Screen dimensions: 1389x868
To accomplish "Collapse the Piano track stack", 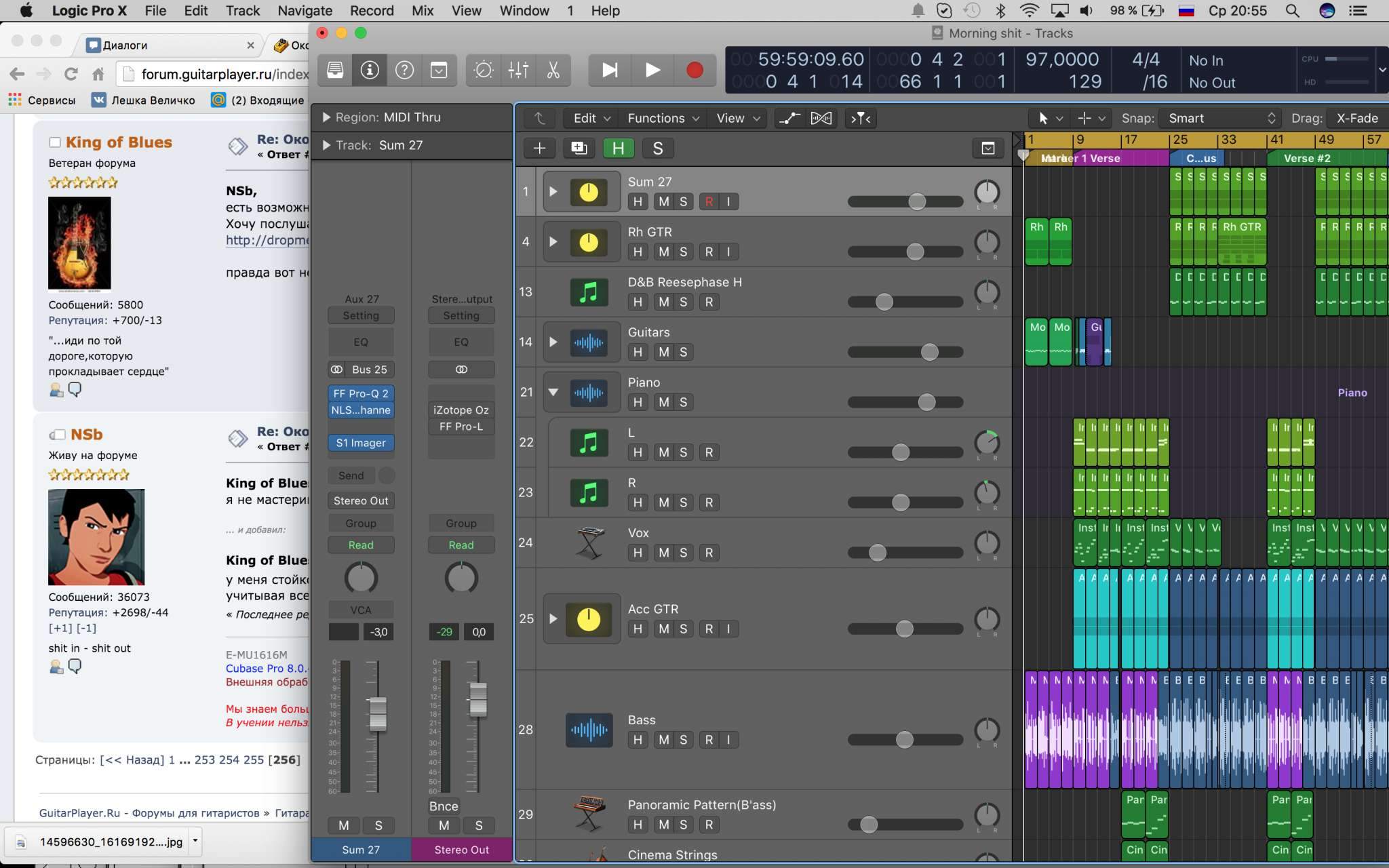I will [x=553, y=392].
